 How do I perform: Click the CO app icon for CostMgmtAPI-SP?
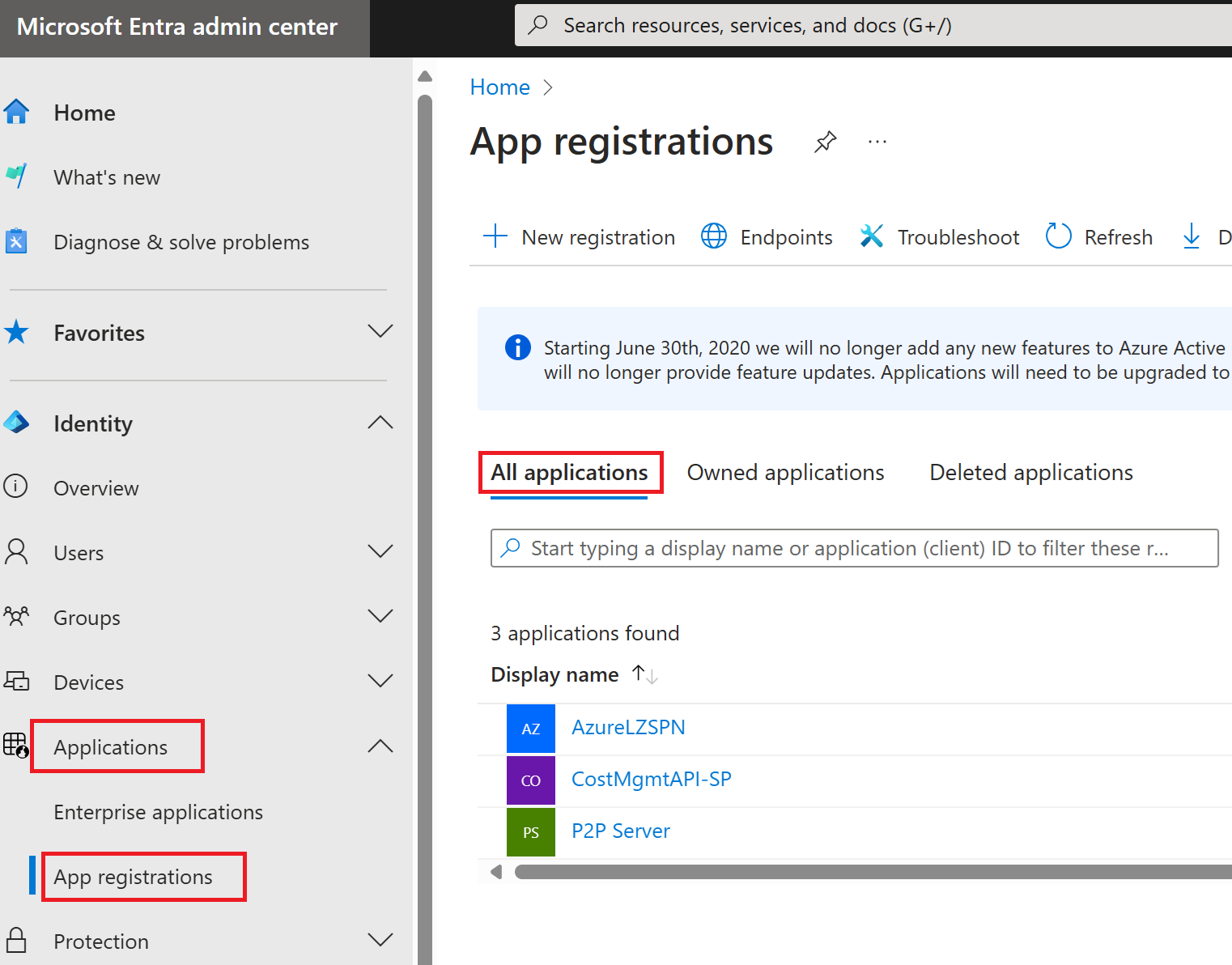531,780
